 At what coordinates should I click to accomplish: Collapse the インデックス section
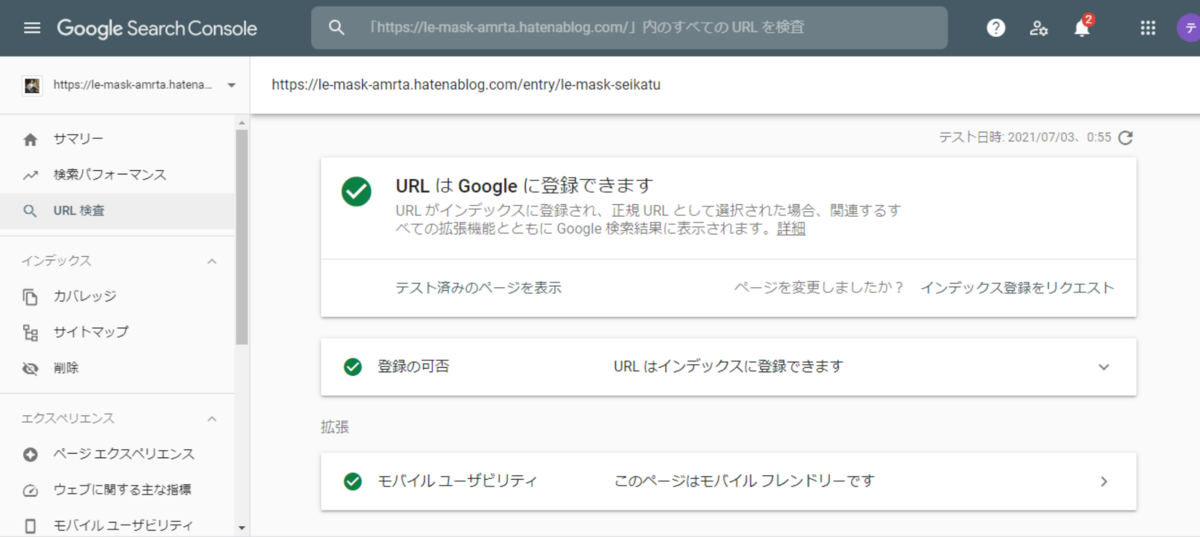211,261
